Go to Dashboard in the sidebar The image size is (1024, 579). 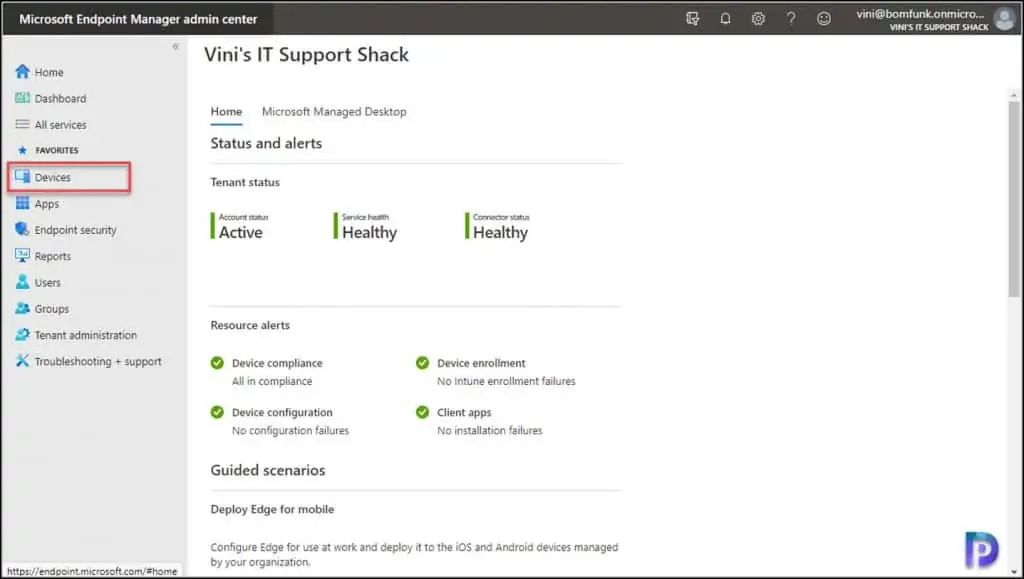(60, 99)
